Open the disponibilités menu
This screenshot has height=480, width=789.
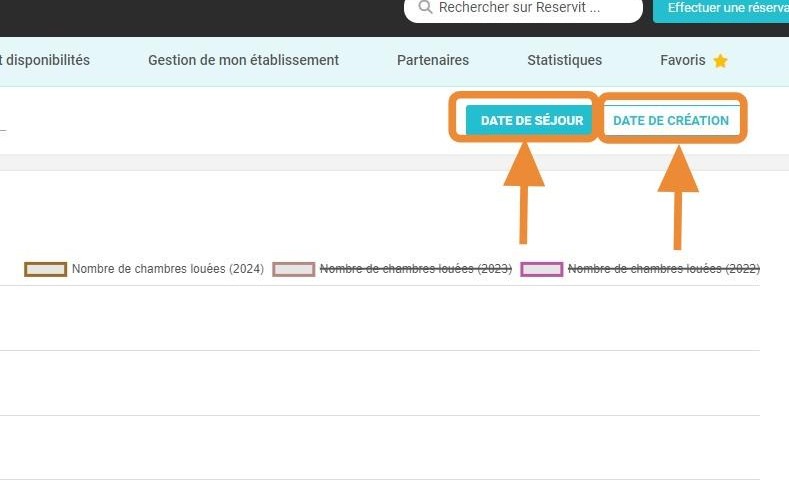pos(45,60)
